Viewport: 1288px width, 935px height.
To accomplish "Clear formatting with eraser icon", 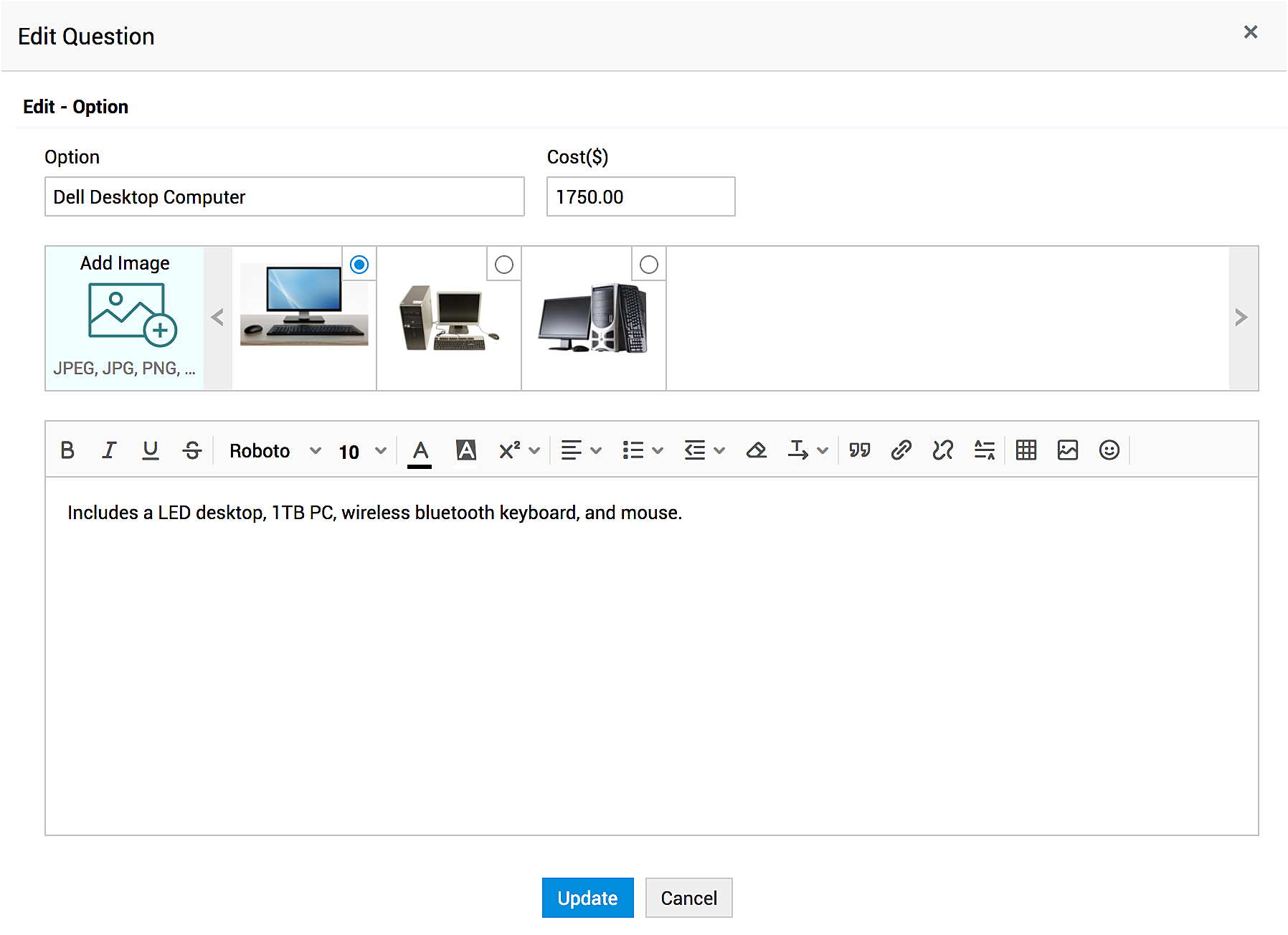I will point(756,450).
